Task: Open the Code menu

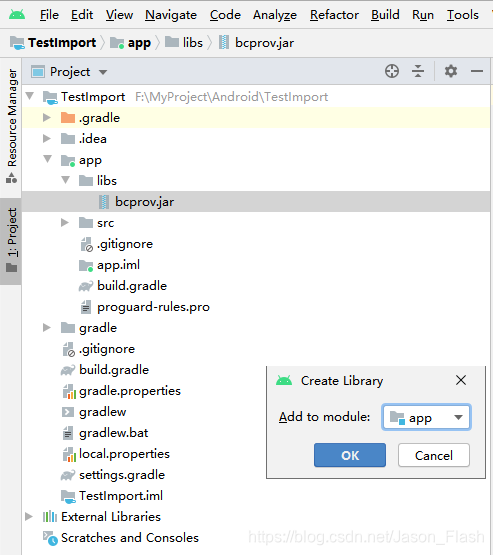Action: point(225,15)
